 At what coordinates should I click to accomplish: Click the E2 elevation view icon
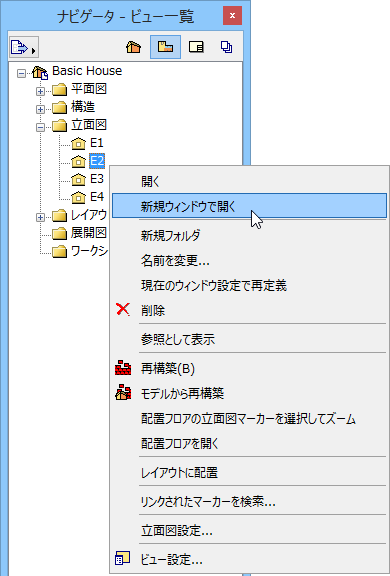pos(78,161)
